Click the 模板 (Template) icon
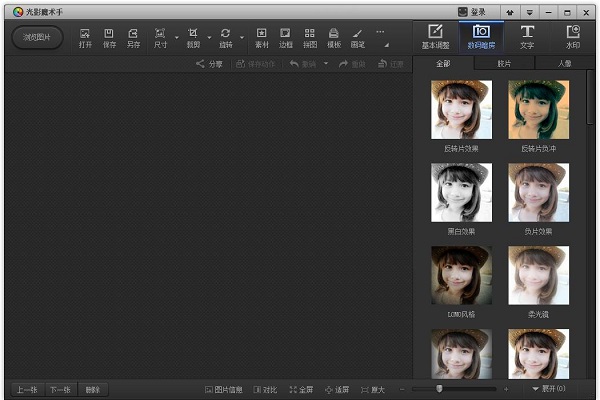600x400 pixels. click(333, 36)
